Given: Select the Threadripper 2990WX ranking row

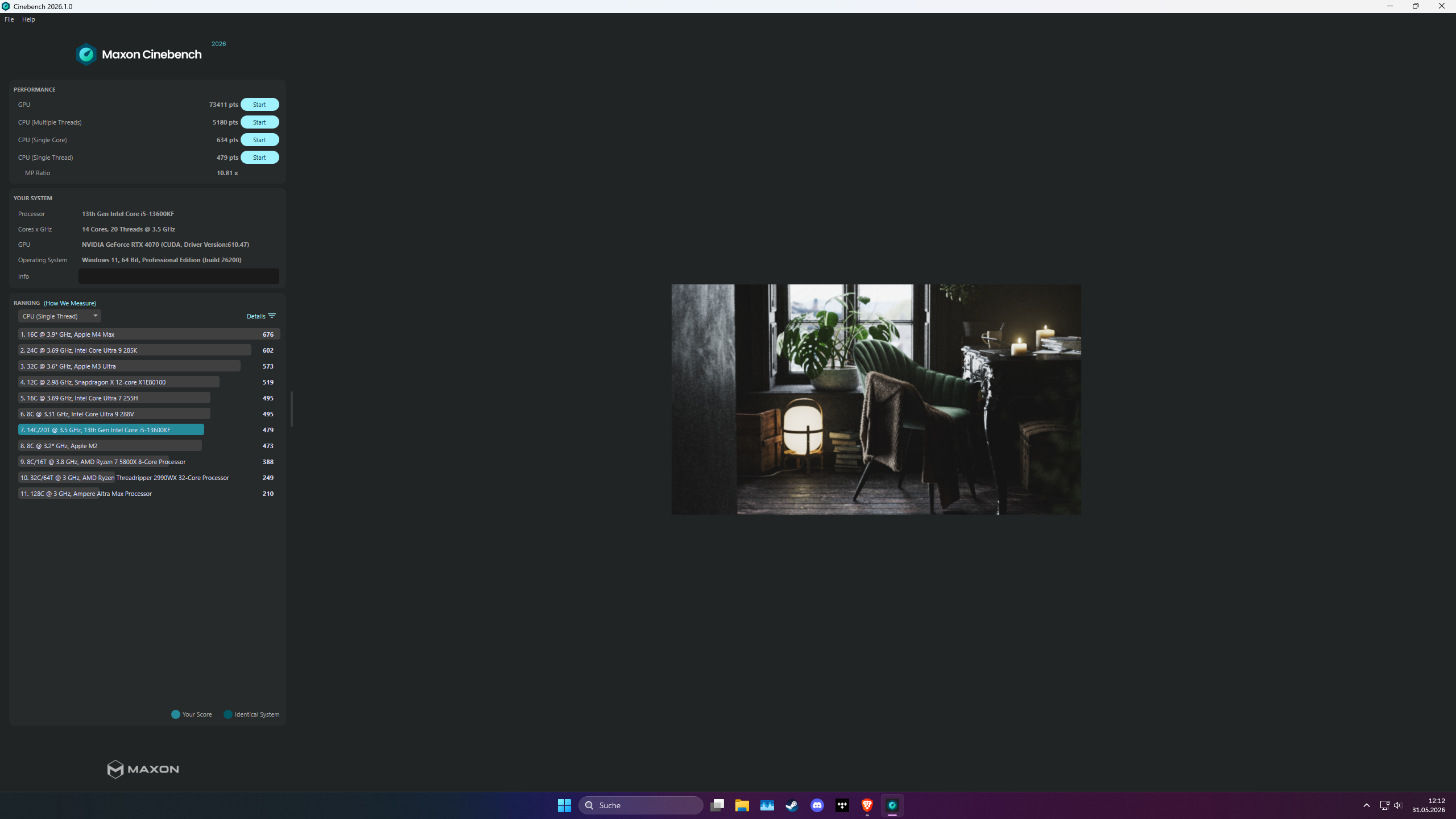Looking at the screenshot, I should [x=149, y=478].
